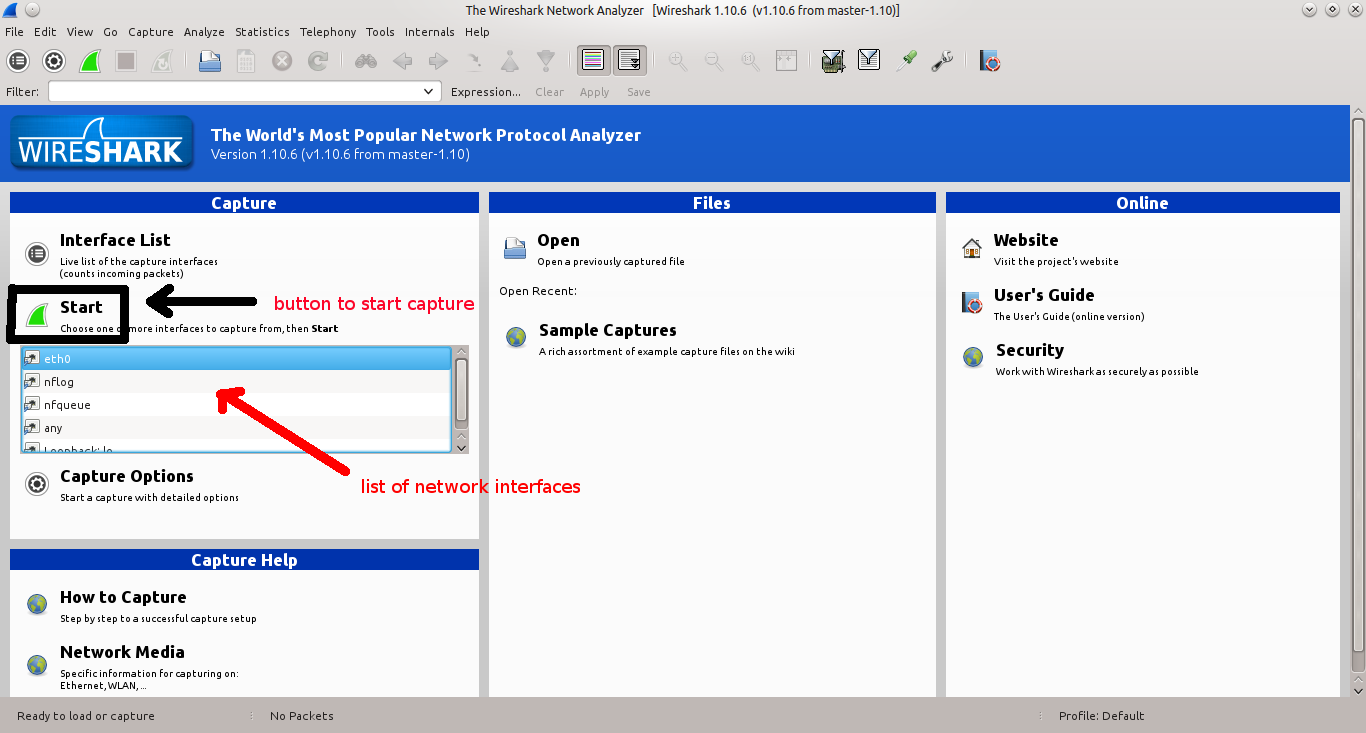
Task: Expand the Filter history dropdown arrow
Action: (430, 91)
